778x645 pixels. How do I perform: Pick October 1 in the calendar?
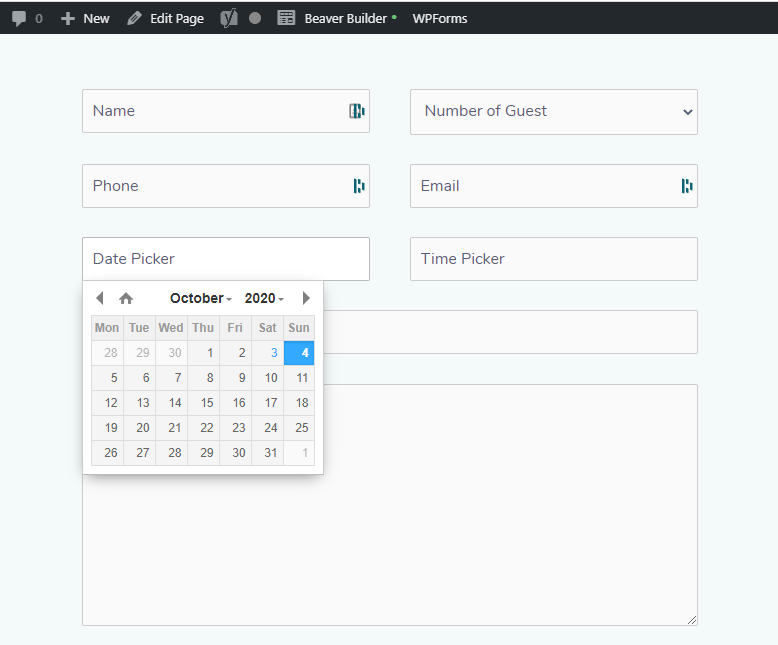point(203,353)
